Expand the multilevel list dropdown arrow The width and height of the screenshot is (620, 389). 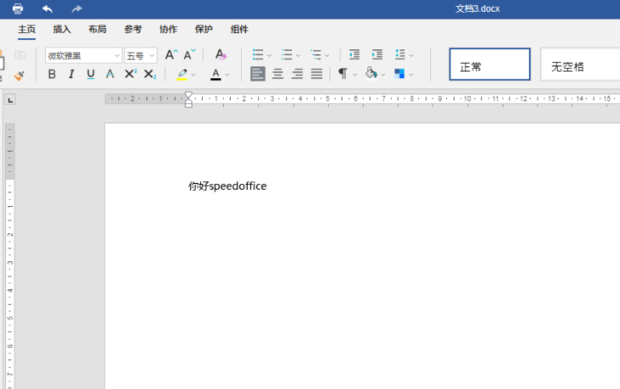[327, 56]
